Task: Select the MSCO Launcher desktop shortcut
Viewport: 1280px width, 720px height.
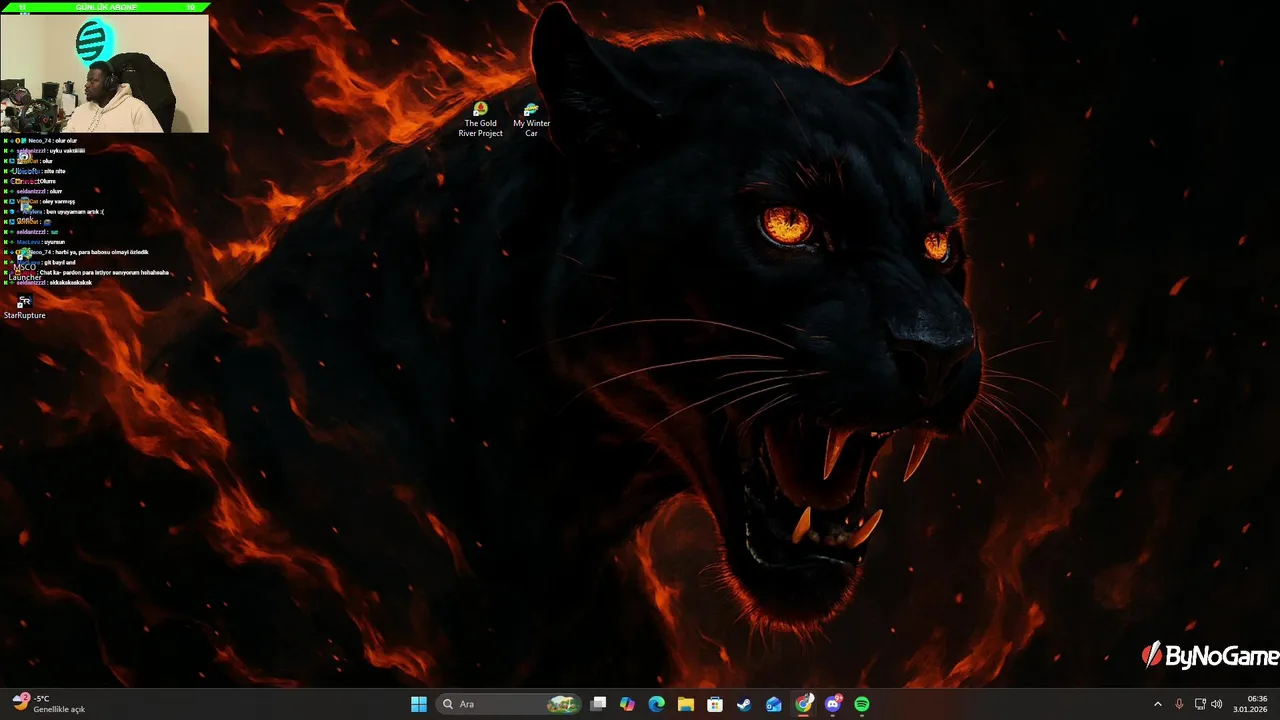Action: (x=24, y=267)
